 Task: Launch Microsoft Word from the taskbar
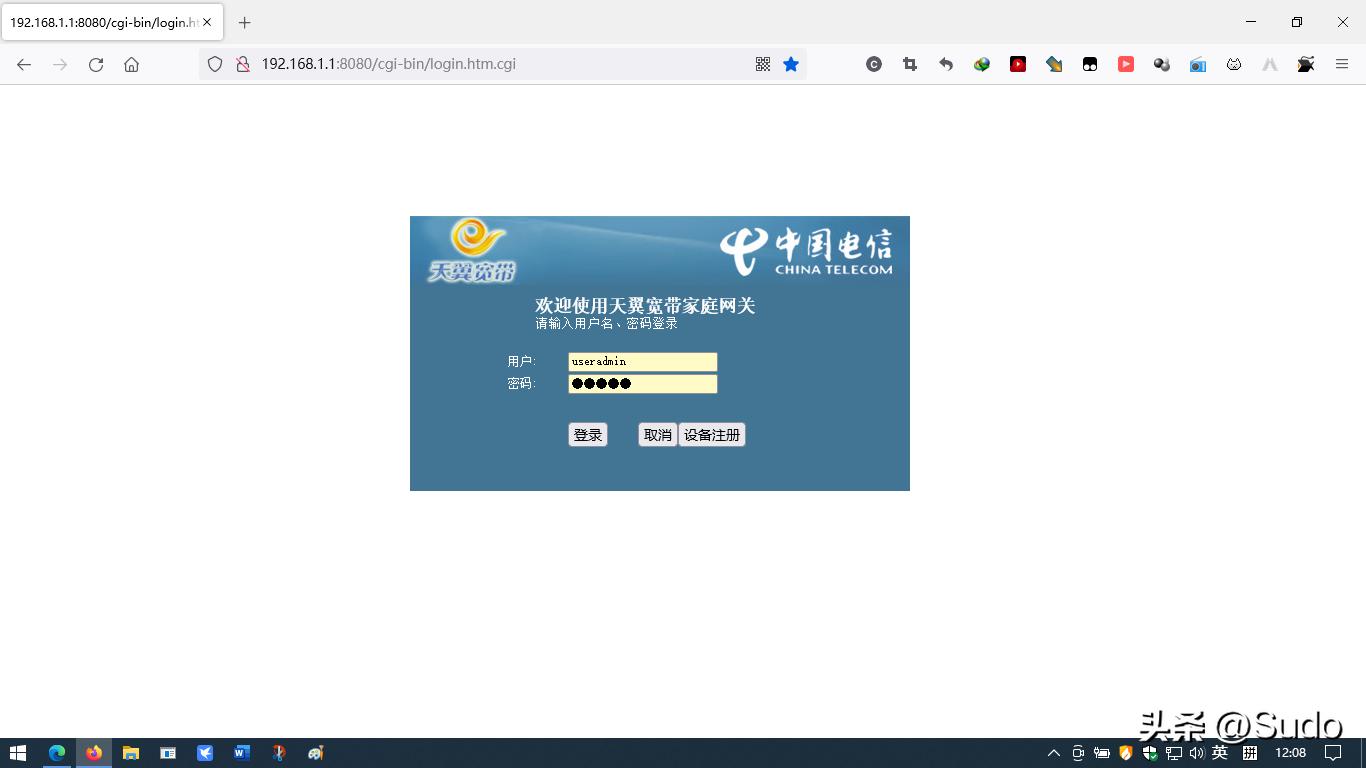click(x=241, y=752)
